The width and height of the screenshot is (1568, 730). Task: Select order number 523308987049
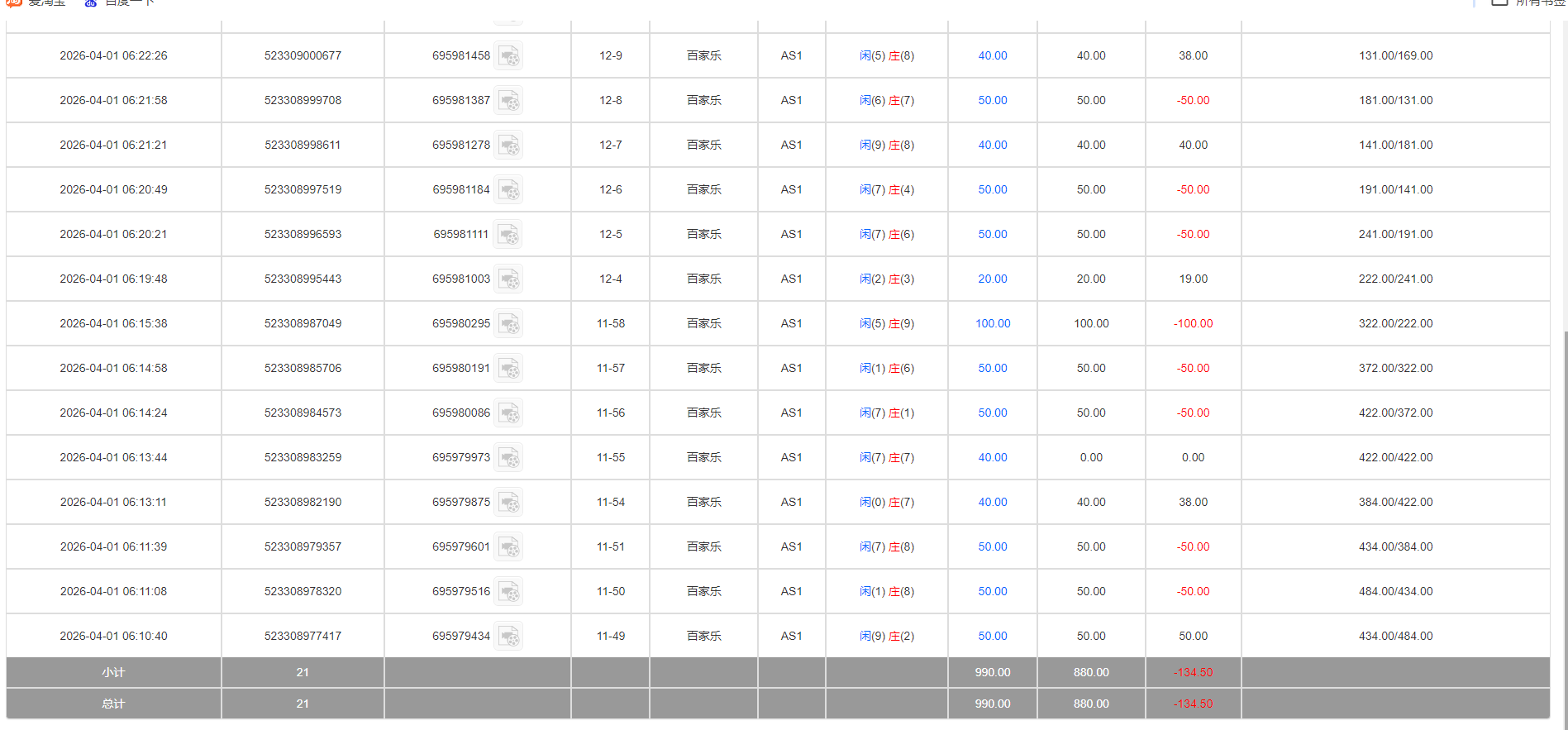(303, 324)
